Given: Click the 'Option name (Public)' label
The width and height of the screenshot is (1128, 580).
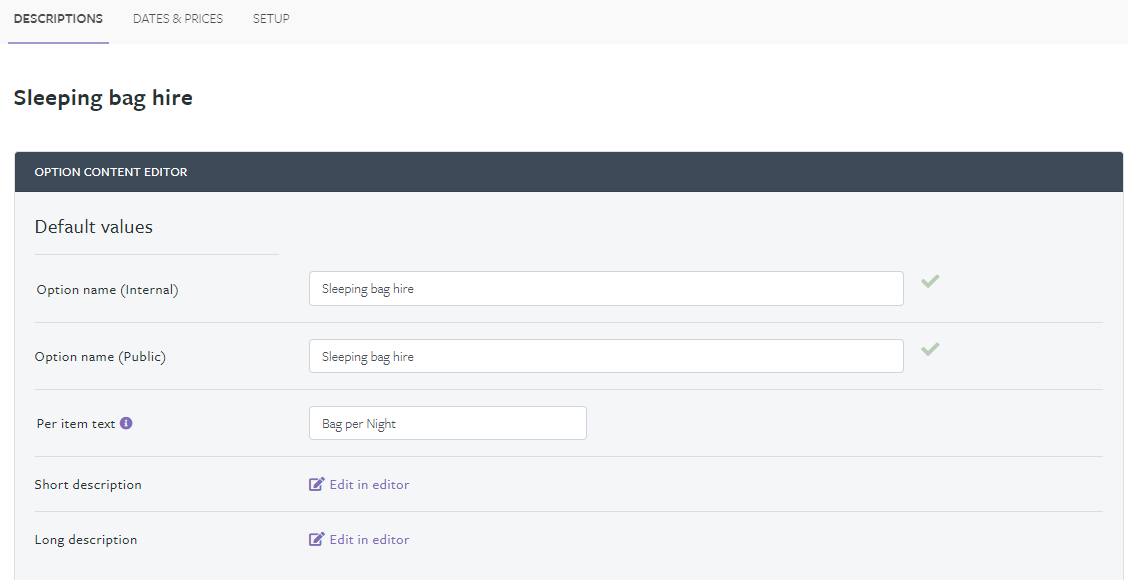Looking at the screenshot, I should point(100,357).
